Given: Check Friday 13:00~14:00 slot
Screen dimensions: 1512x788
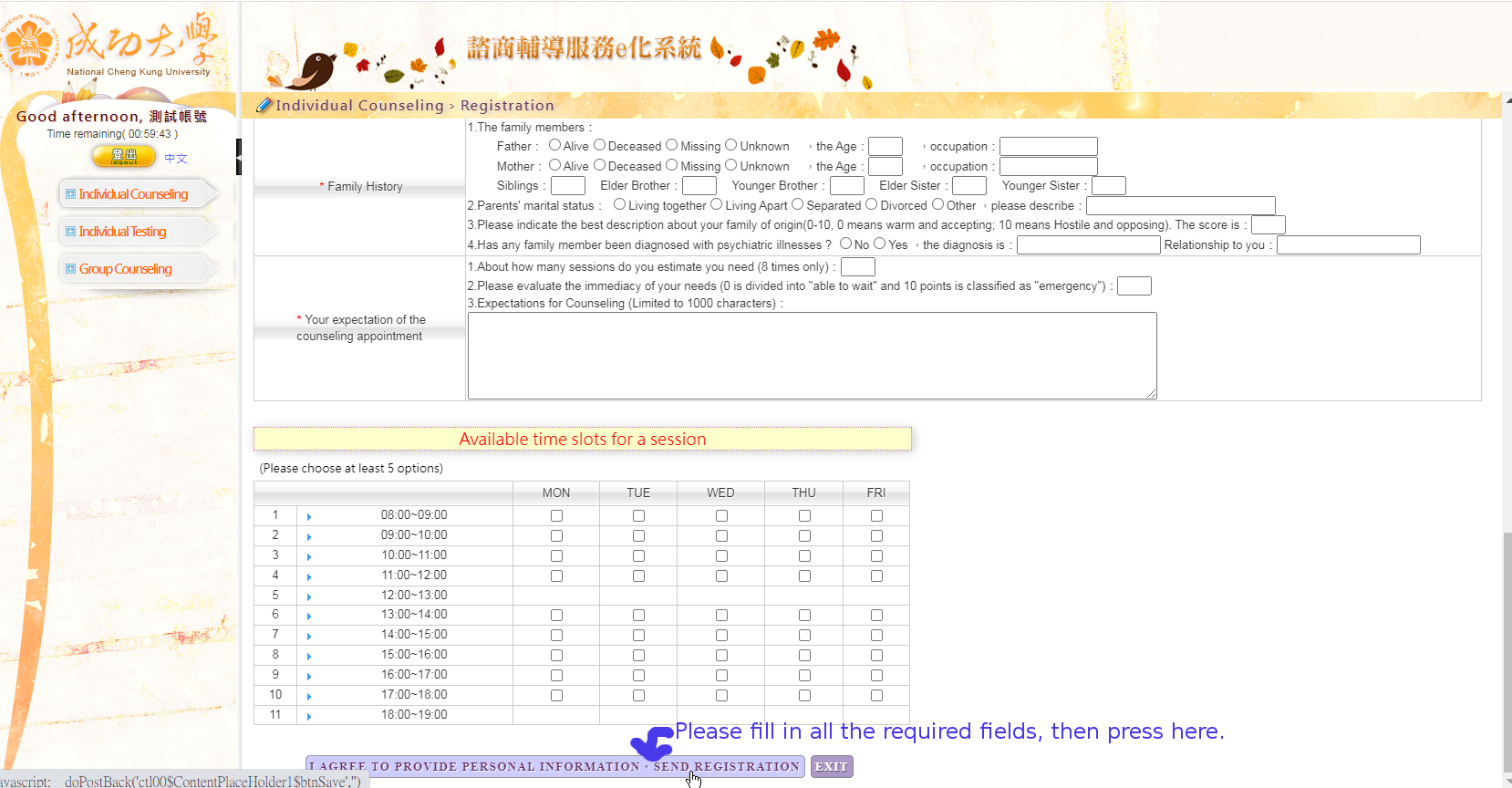Looking at the screenshot, I should click(876, 616).
